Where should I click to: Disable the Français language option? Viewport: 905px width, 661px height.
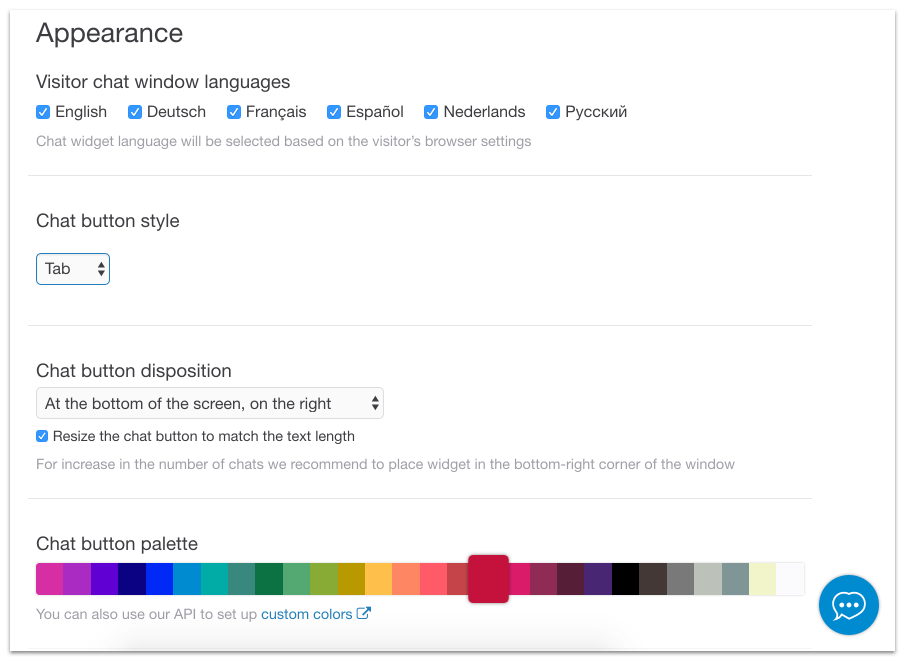click(x=234, y=112)
